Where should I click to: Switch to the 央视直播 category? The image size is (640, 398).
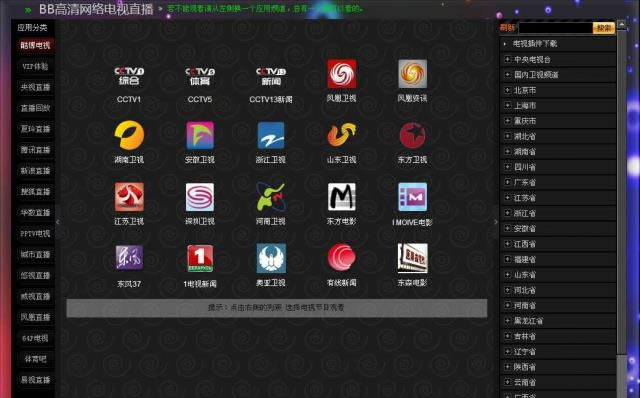[36, 87]
